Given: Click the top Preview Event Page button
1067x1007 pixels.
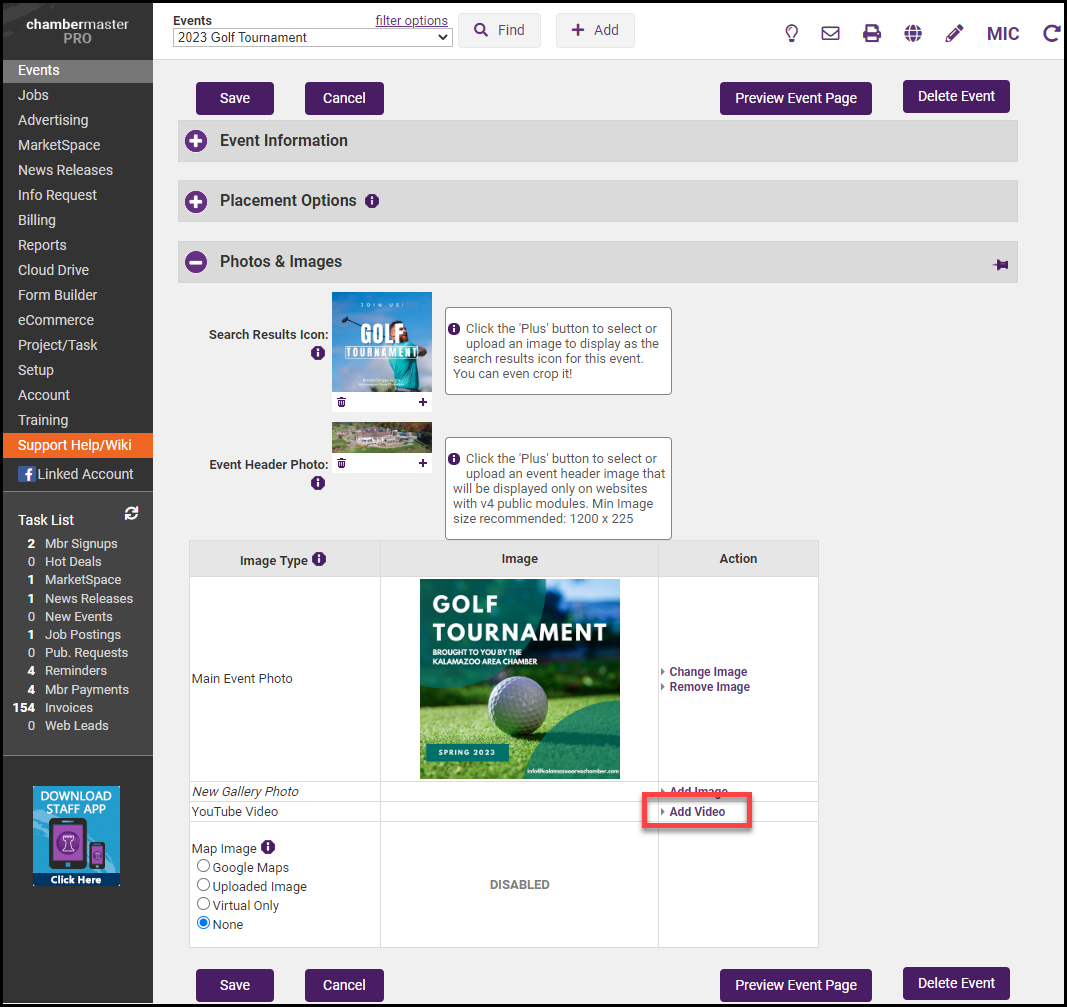Looking at the screenshot, I should coord(795,98).
